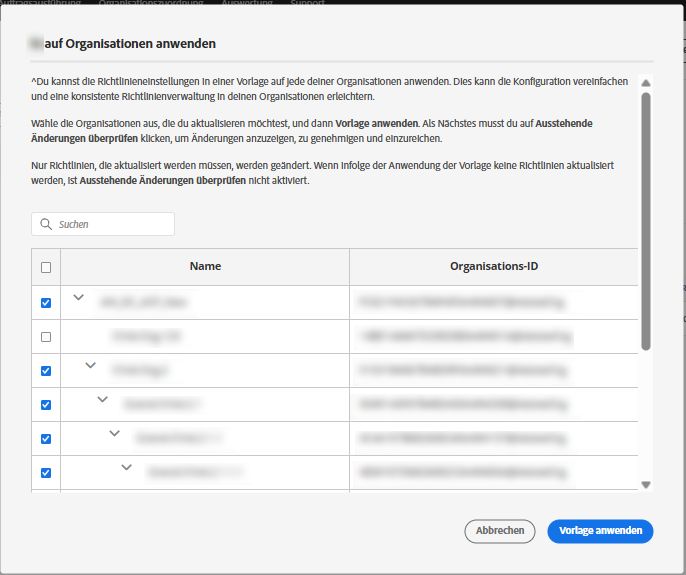Screen dimensions: 686x575
Task: Click the magnifier icon in the Suchen box
Action: click(46, 224)
